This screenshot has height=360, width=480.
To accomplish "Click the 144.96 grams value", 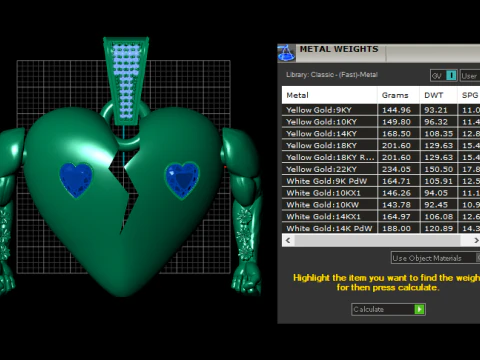I will 396,110.
